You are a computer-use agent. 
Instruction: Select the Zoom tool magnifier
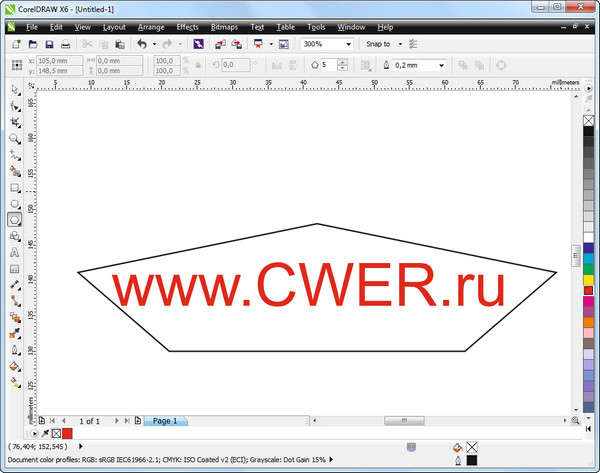point(15,138)
